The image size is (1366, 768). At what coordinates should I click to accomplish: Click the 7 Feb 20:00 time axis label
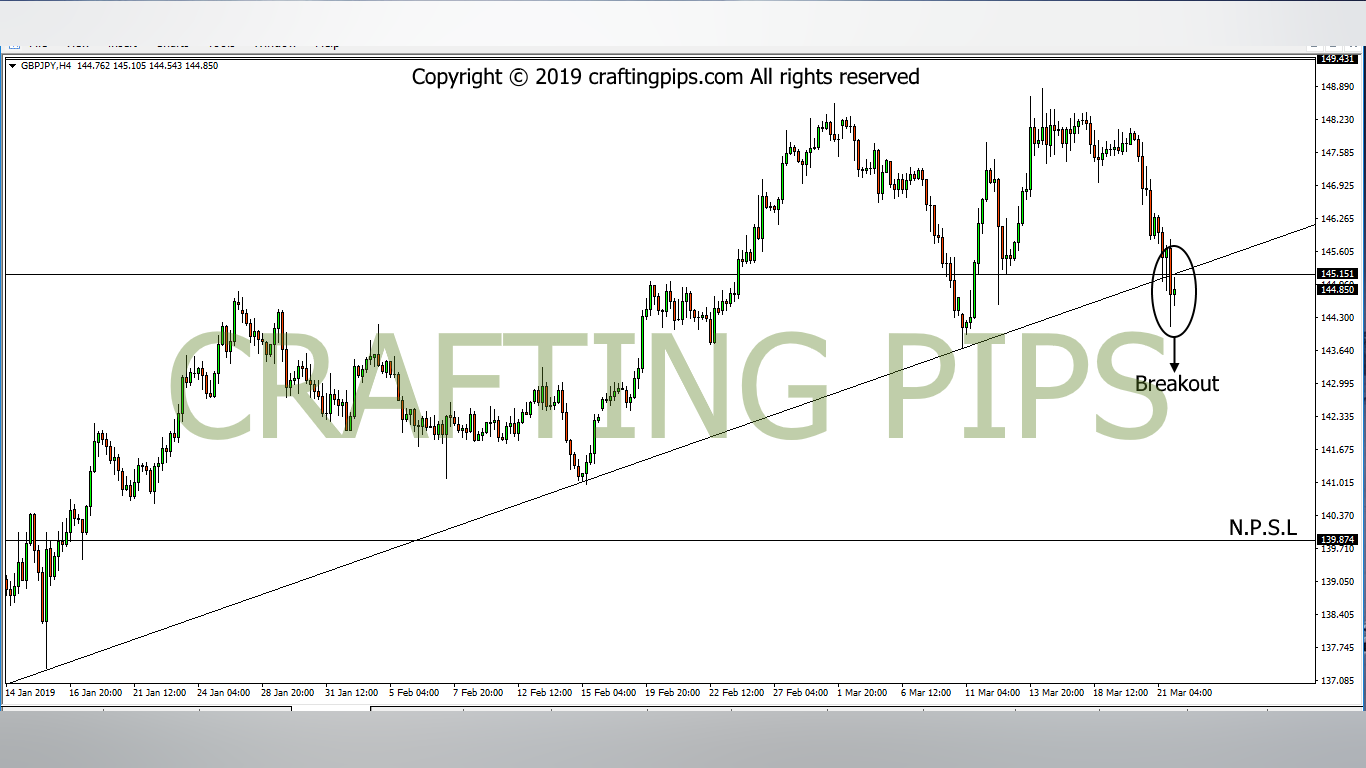click(x=478, y=692)
